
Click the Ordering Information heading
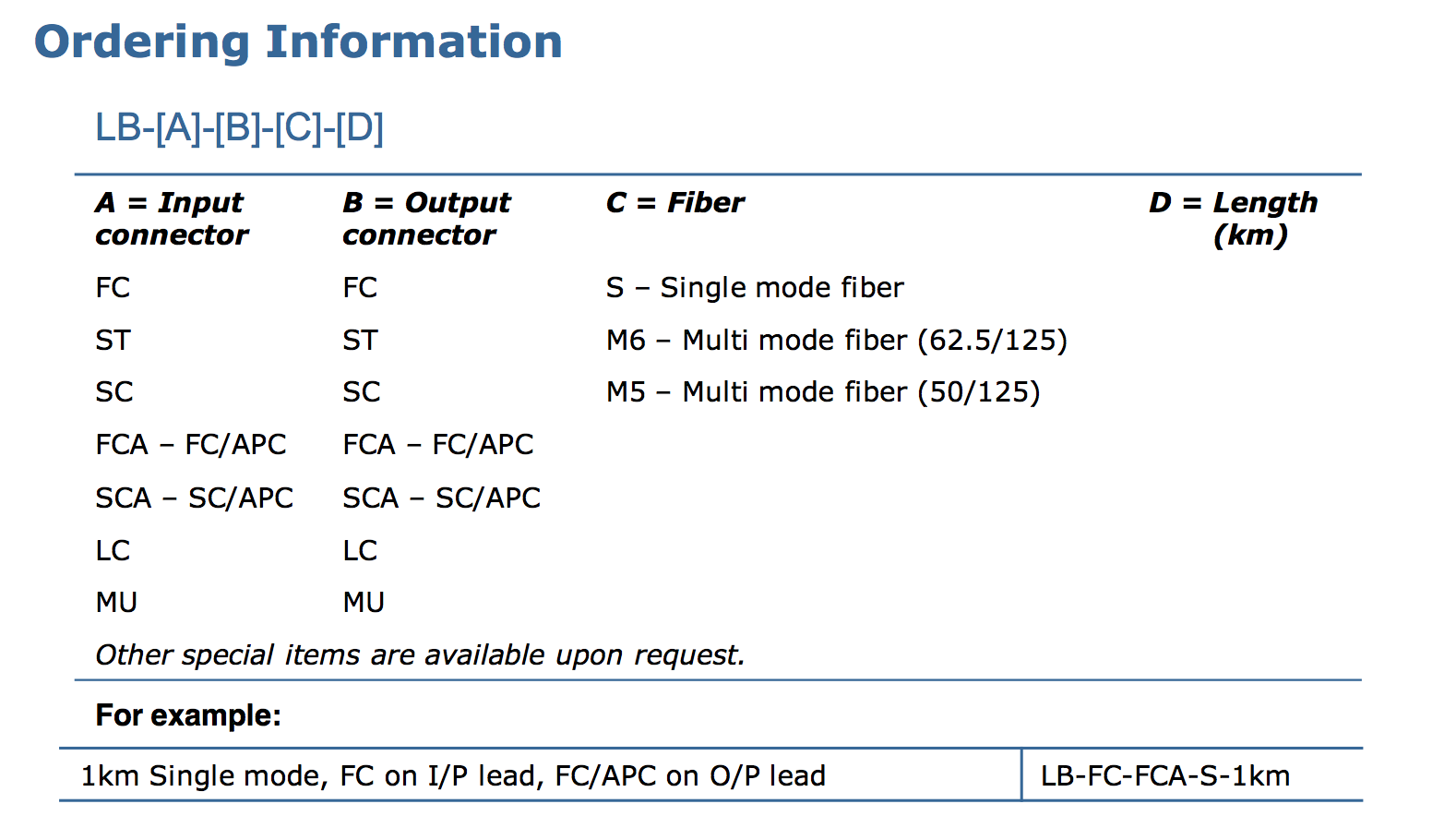298,42
